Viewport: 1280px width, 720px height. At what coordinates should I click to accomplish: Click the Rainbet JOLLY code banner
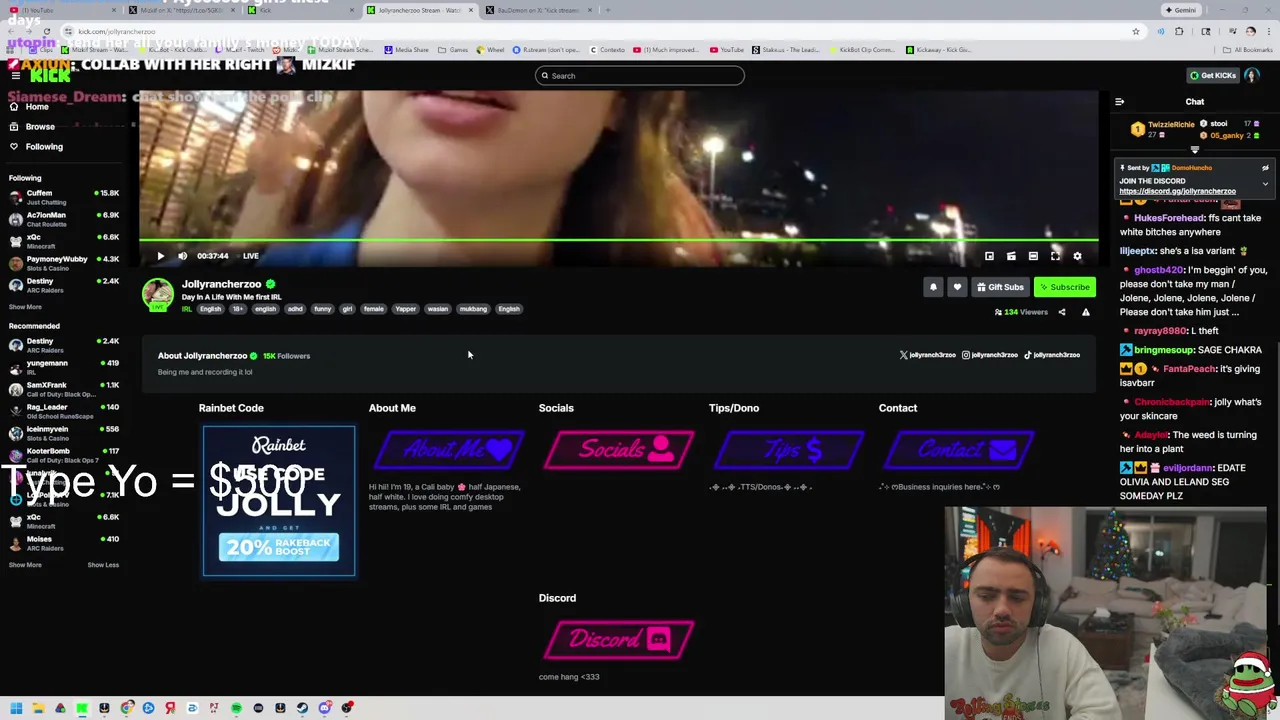279,501
